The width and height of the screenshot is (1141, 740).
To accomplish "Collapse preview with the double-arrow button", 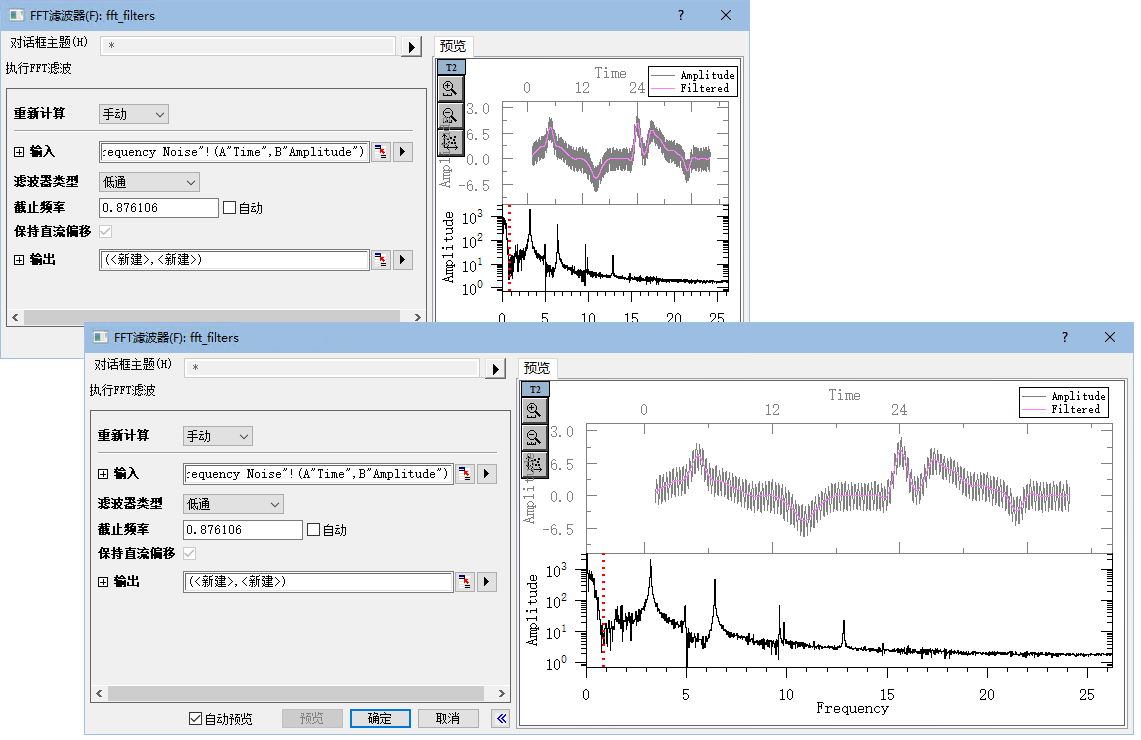I will click(x=501, y=719).
